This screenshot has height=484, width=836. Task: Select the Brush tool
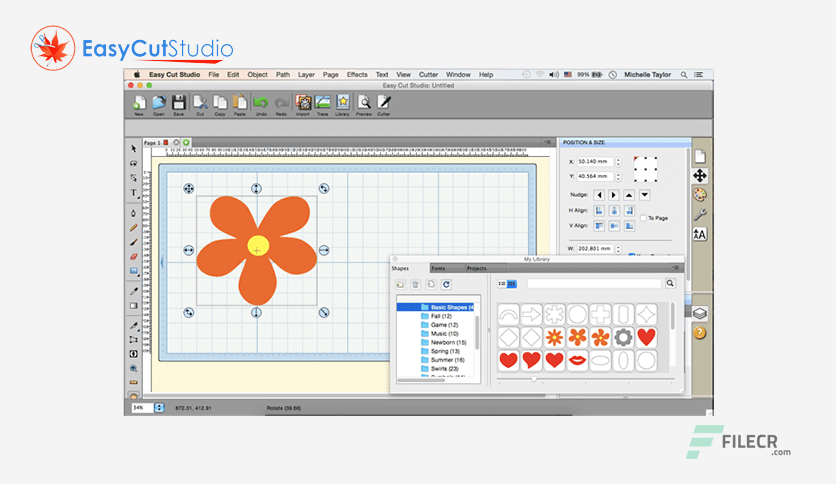[133, 242]
